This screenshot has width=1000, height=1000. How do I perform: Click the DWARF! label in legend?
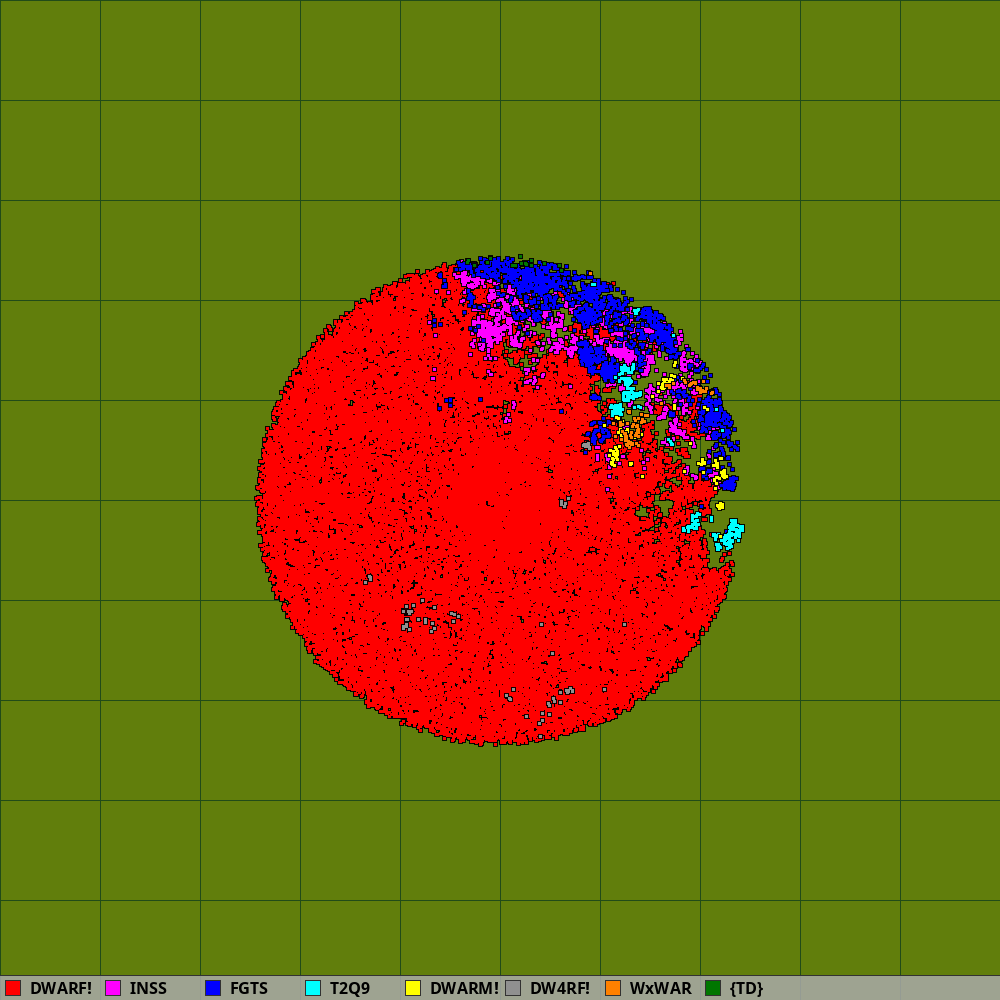click(61, 988)
